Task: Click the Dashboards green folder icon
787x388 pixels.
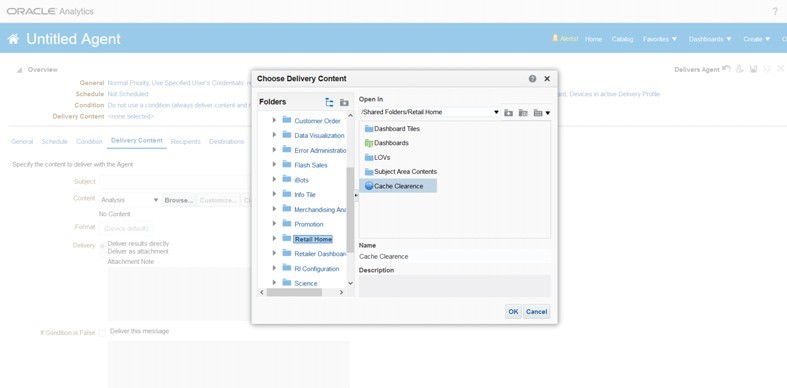Action: click(369, 143)
